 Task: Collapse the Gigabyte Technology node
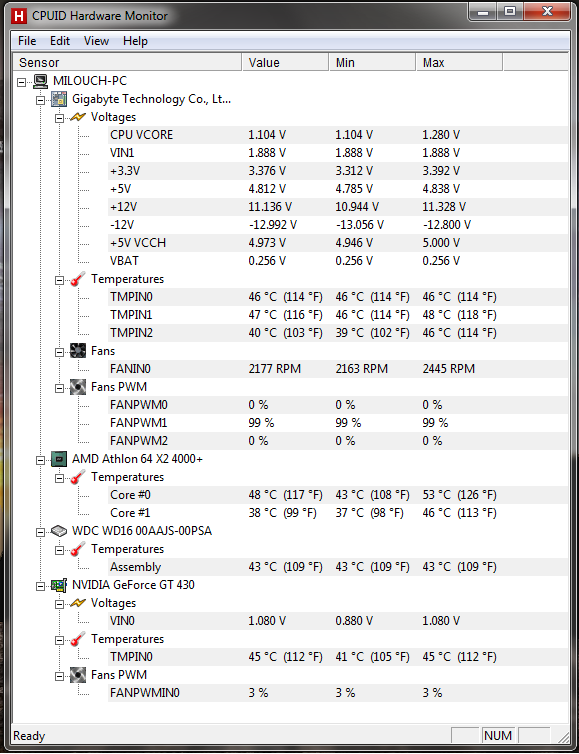[40, 100]
